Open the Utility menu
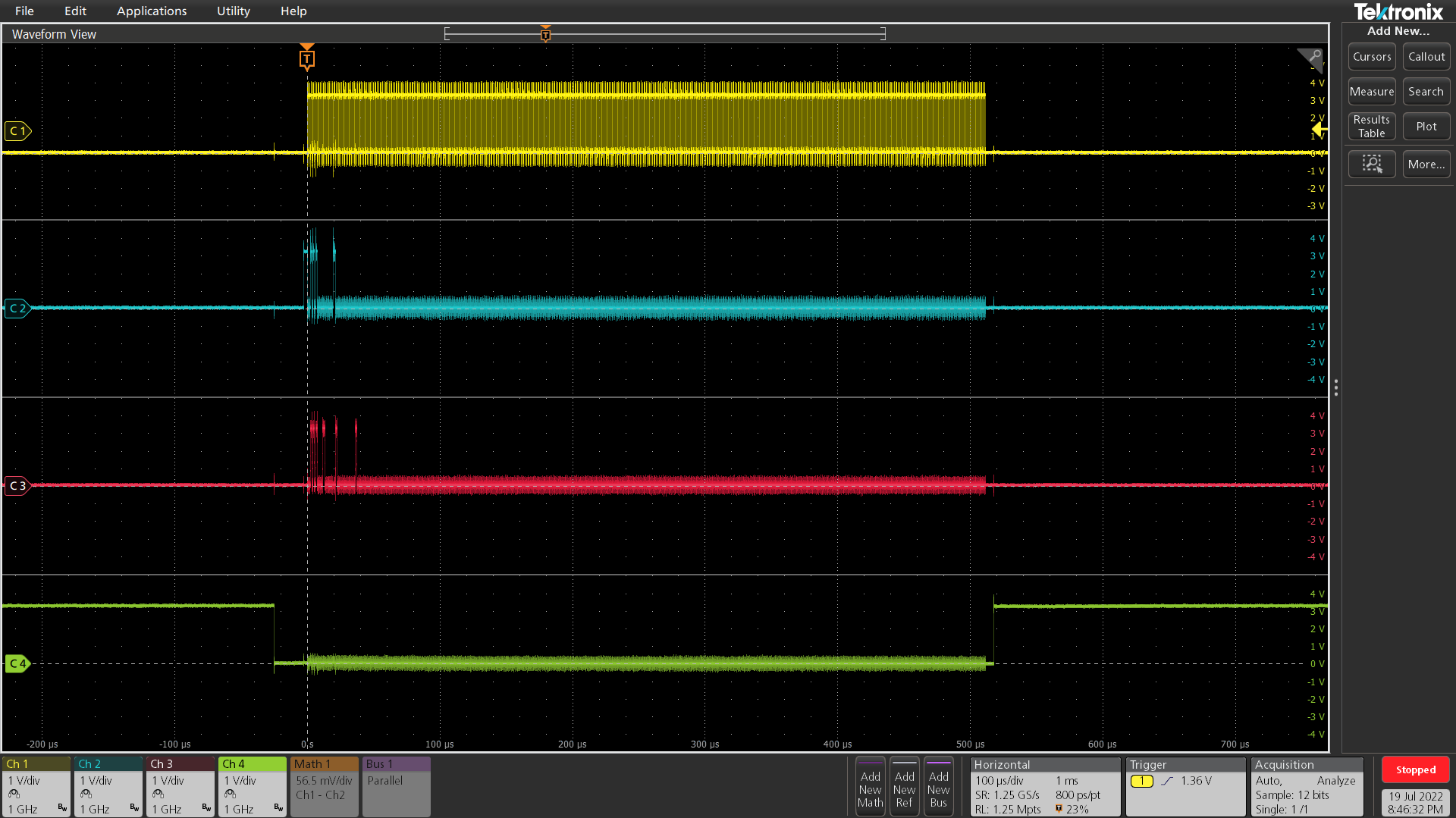The width and height of the screenshot is (1456, 818). click(x=232, y=11)
